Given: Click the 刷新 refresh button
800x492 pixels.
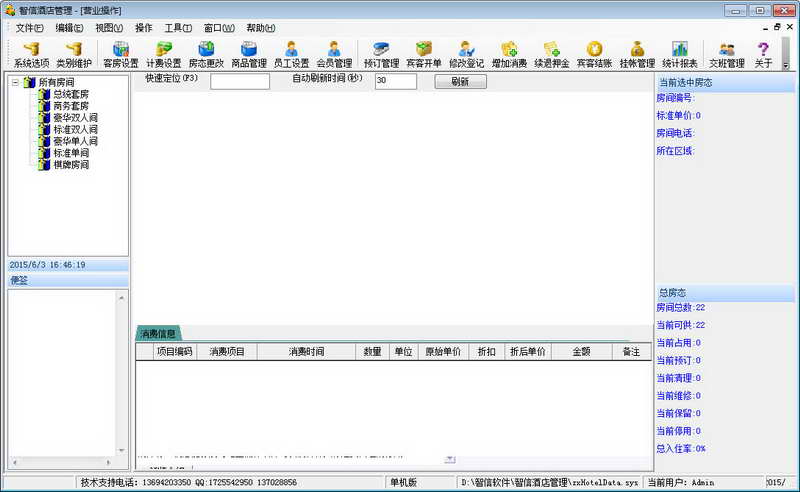Looking at the screenshot, I should point(460,82).
